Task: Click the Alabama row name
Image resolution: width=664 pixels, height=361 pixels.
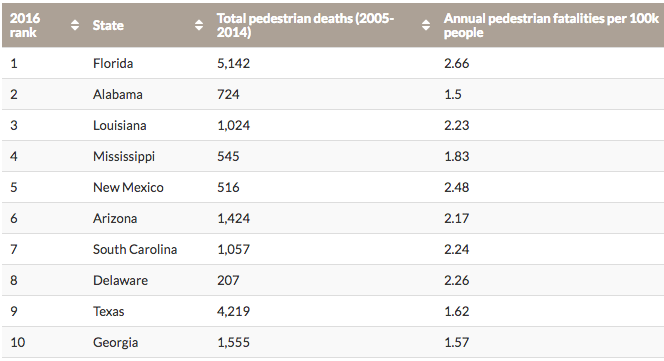Action: tap(118, 94)
